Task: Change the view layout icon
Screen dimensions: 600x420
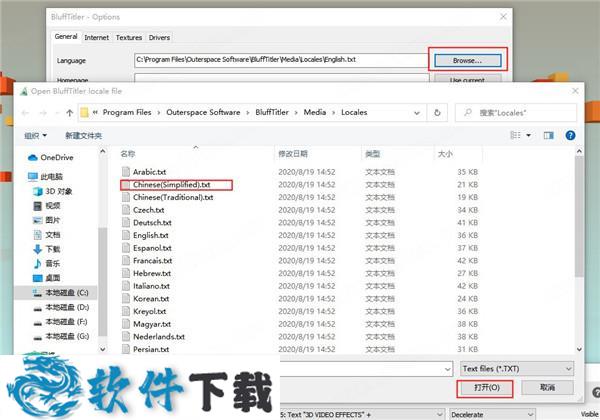Action: tap(515, 135)
